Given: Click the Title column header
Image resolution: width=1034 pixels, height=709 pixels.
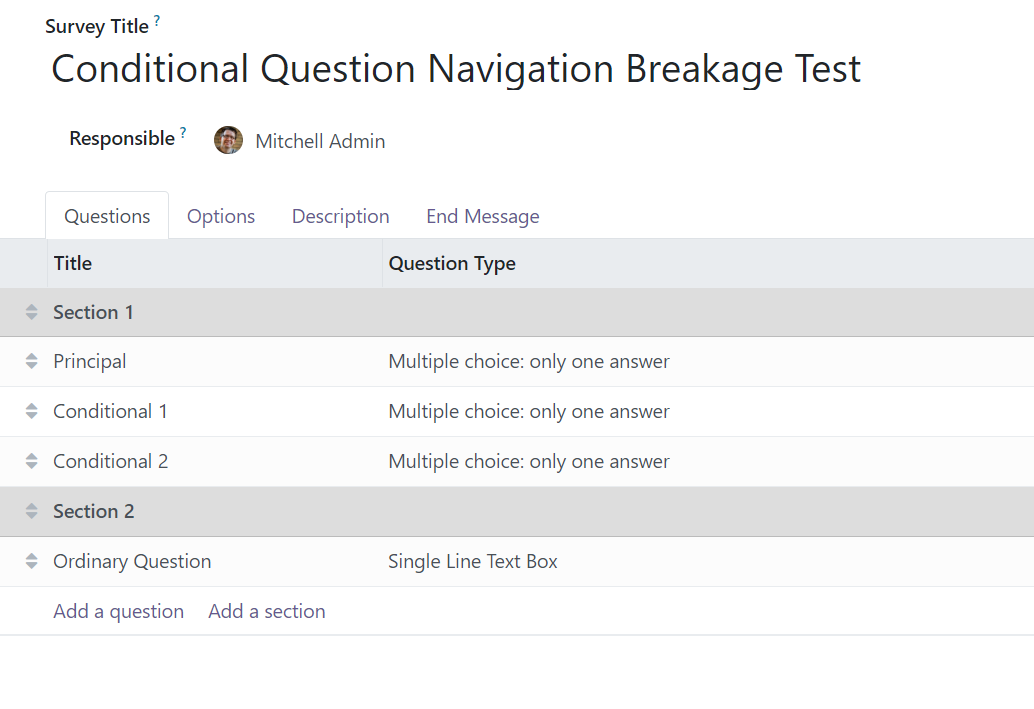Looking at the screenshot, I should tap(72, 263).
